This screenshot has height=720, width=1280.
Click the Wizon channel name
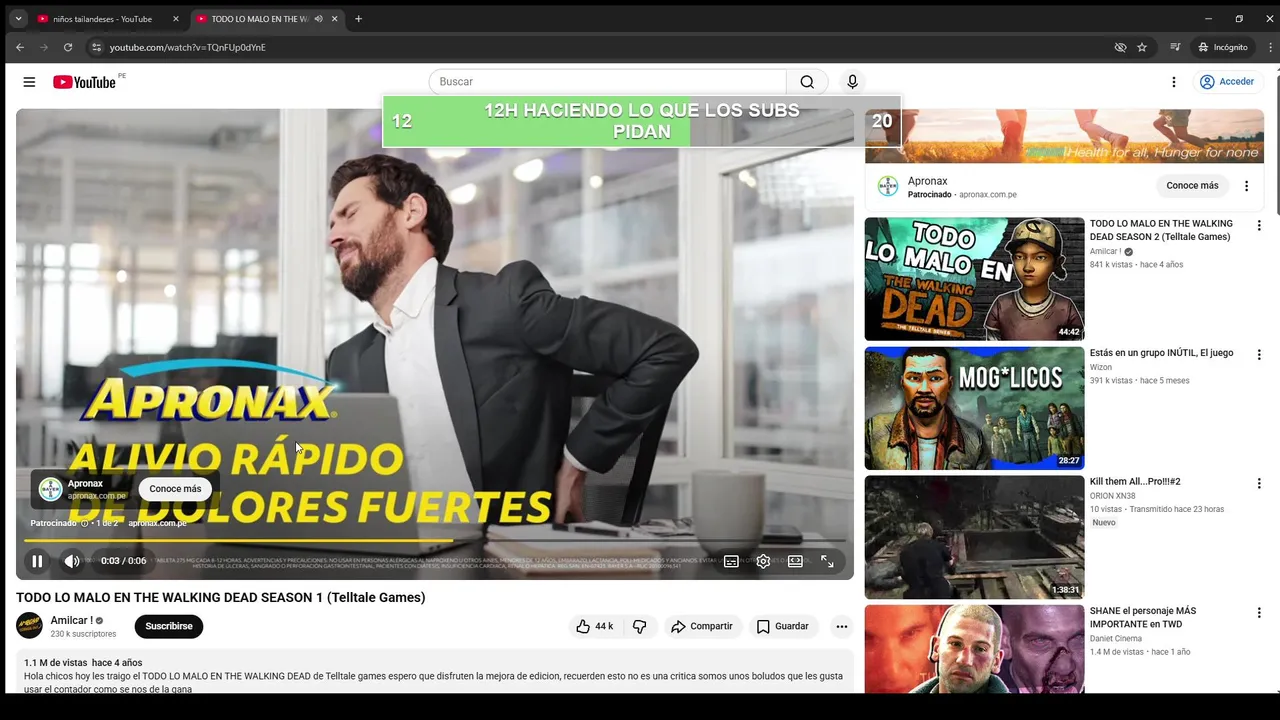[x=1101, y=367]
